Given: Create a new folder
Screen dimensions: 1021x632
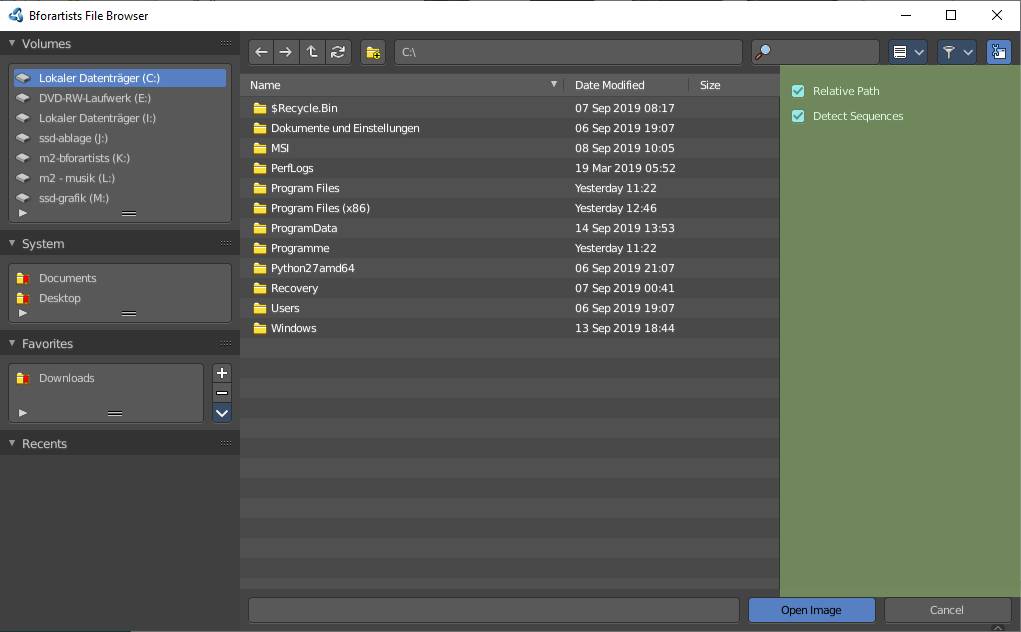Looking at the screenshot, I should (x=373, y=52).
